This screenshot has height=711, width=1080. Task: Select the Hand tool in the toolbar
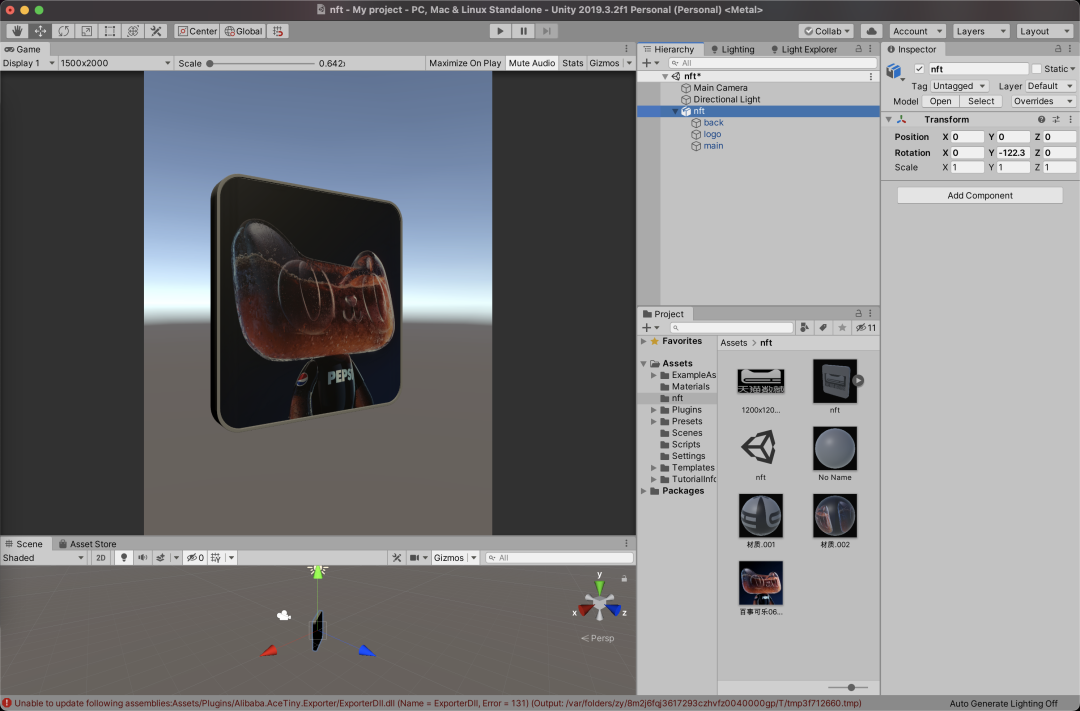(x=17, y=31)
